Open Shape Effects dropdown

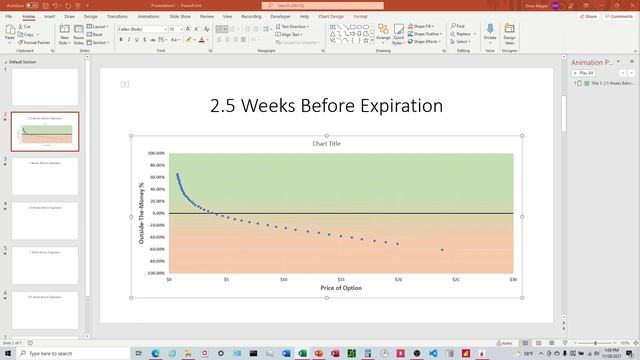pos(424,42)
